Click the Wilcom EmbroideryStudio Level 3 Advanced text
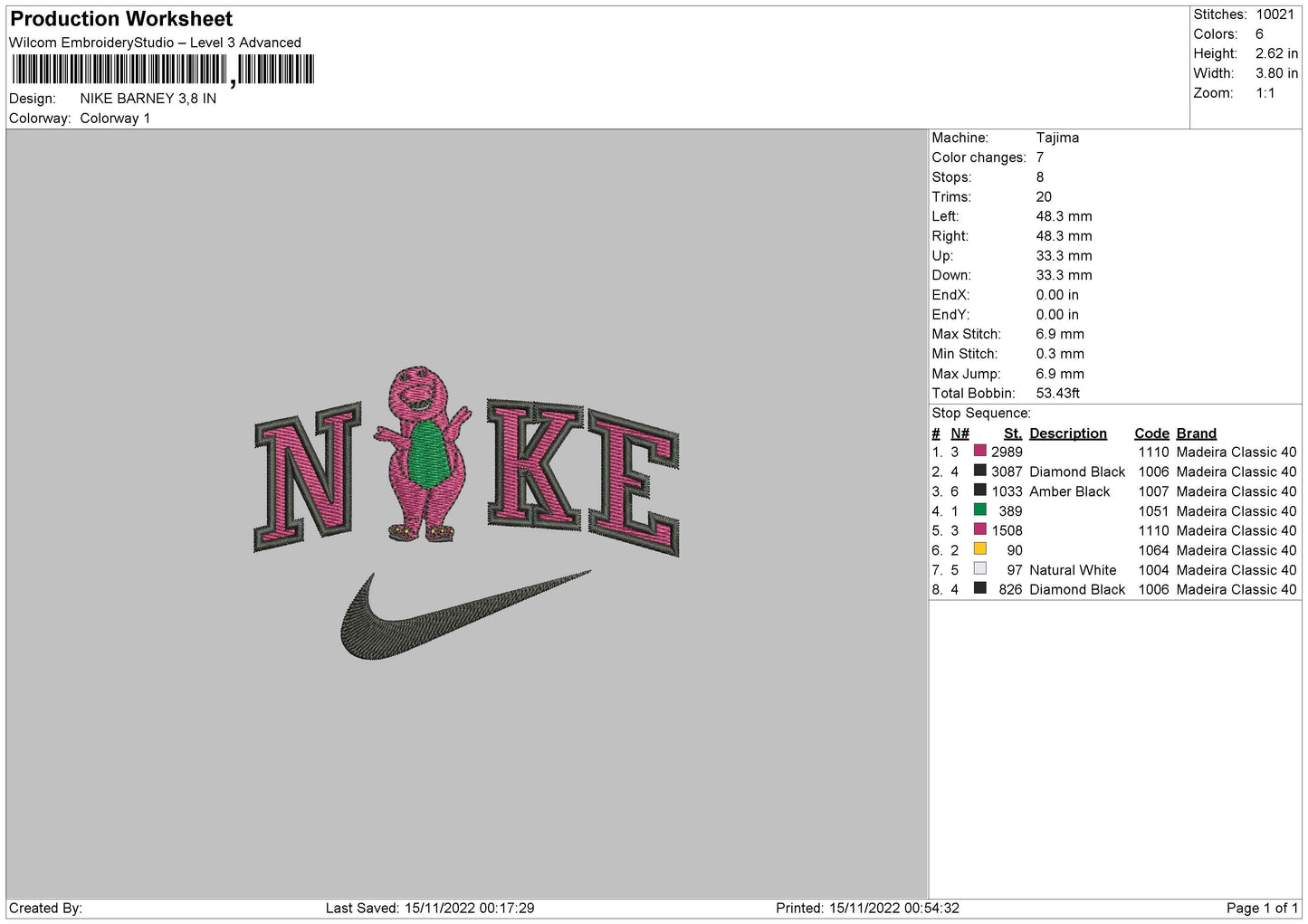The image size is (1308, 924). 155,43
